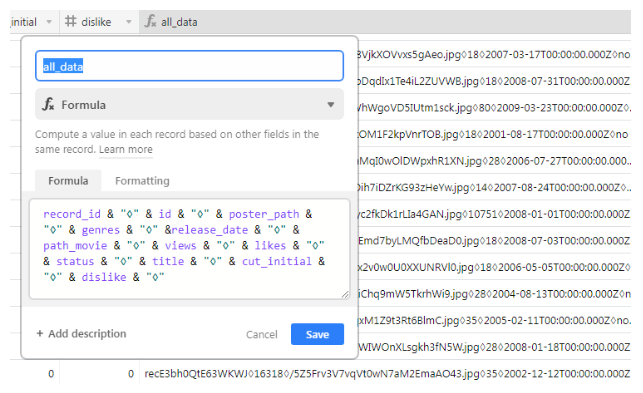This screenshot has width=643, height=393.
Task: Select cell starting with recE3bh0QtE63WKWJ
Action: click(385, 374)
